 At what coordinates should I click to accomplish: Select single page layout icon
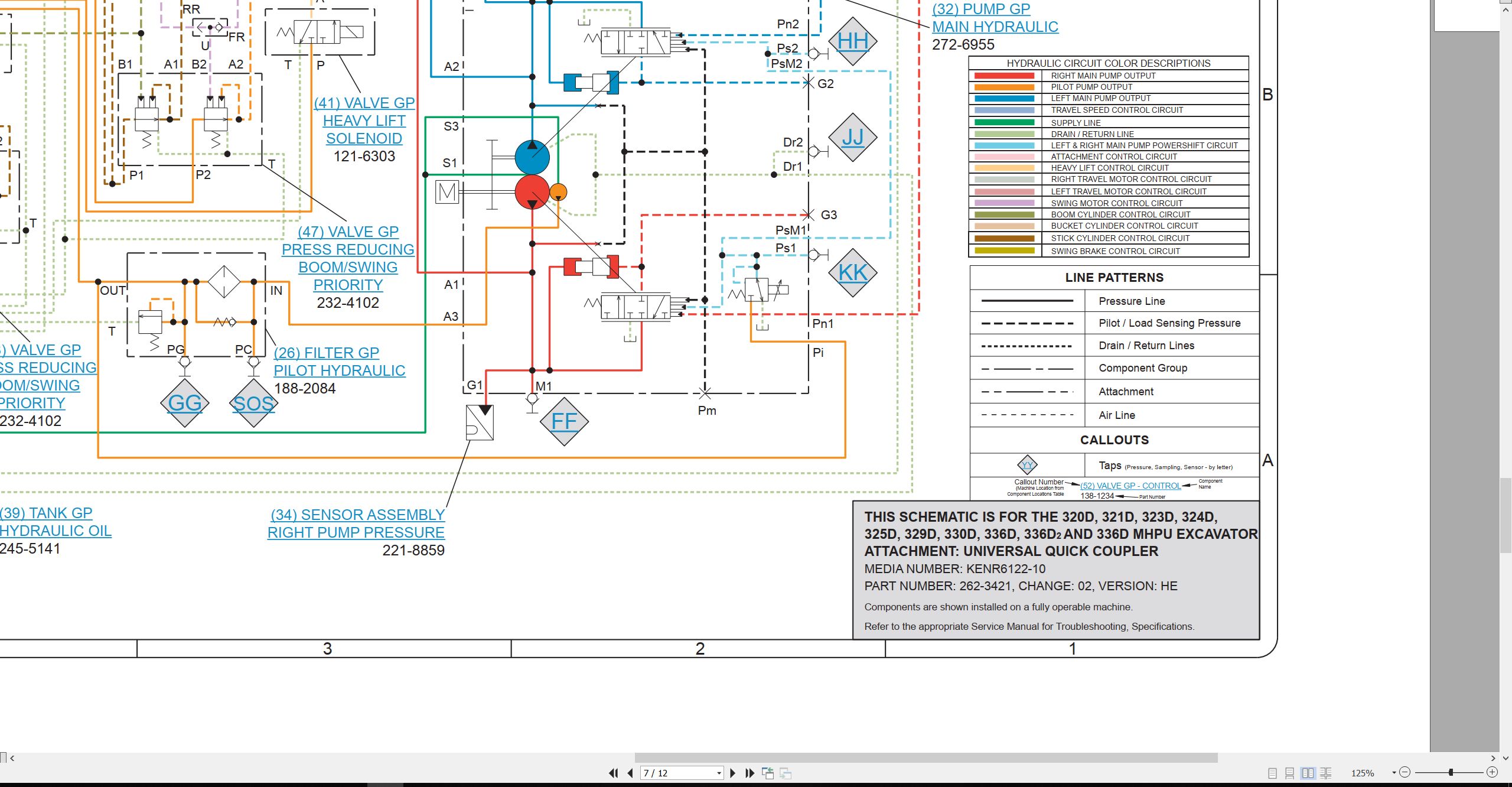coord(1273,773)
